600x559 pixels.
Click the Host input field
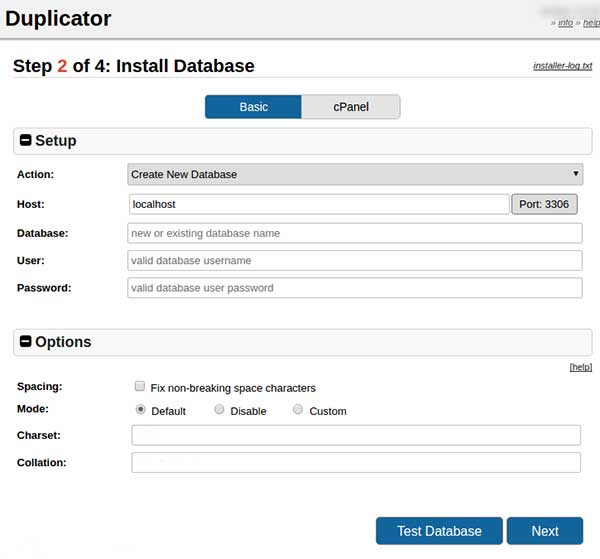[319, 204]
